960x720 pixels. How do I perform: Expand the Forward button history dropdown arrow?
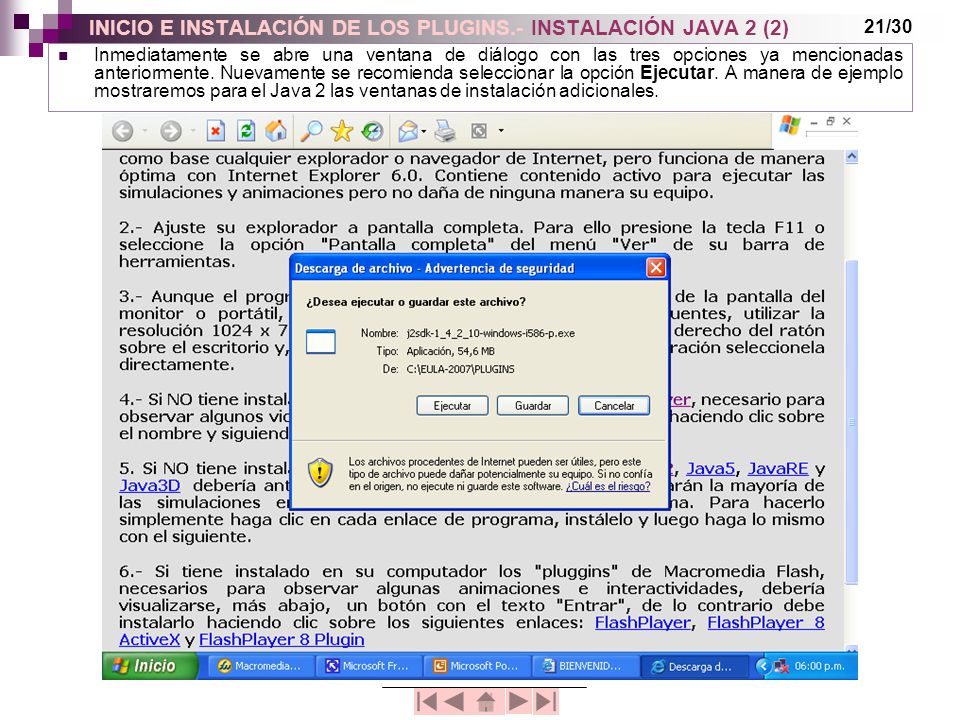tap(193, 130)
